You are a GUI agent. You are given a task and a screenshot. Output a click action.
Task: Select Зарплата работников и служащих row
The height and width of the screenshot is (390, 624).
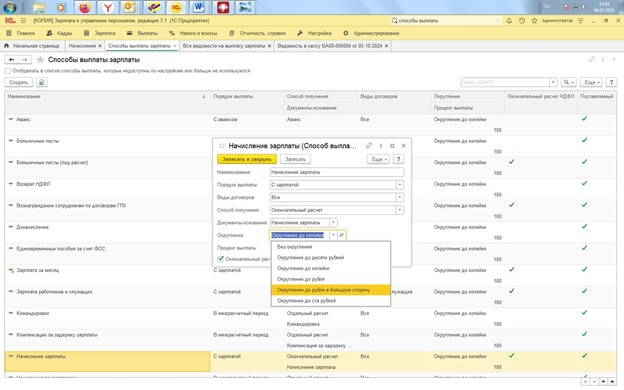click(x=310, y=296)
